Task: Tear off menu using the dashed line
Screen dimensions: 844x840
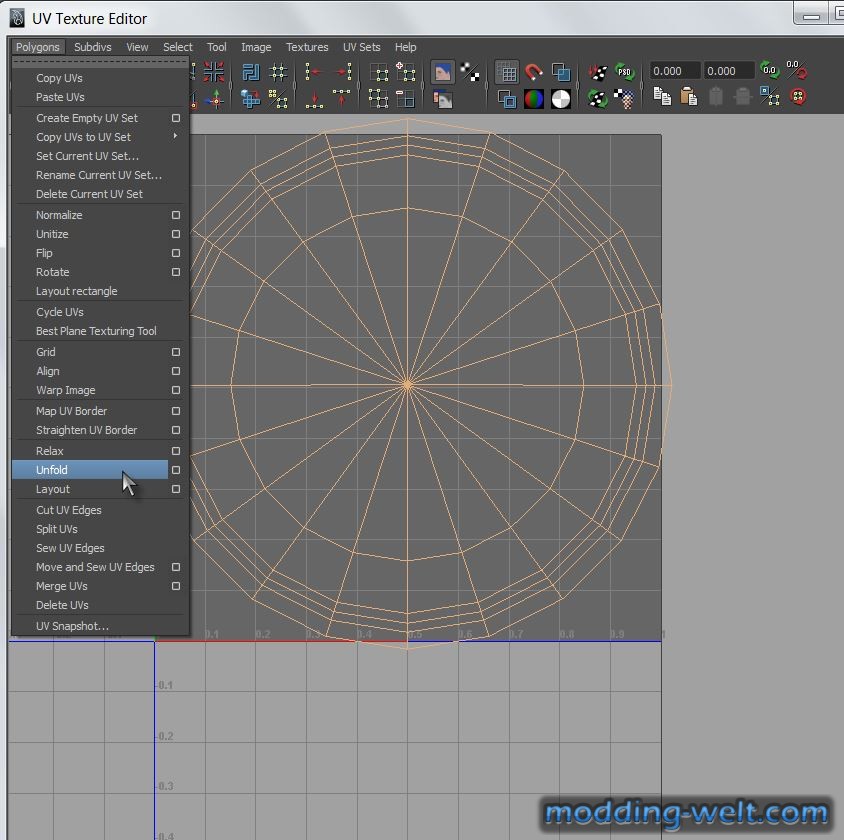Action: (101, 61)
